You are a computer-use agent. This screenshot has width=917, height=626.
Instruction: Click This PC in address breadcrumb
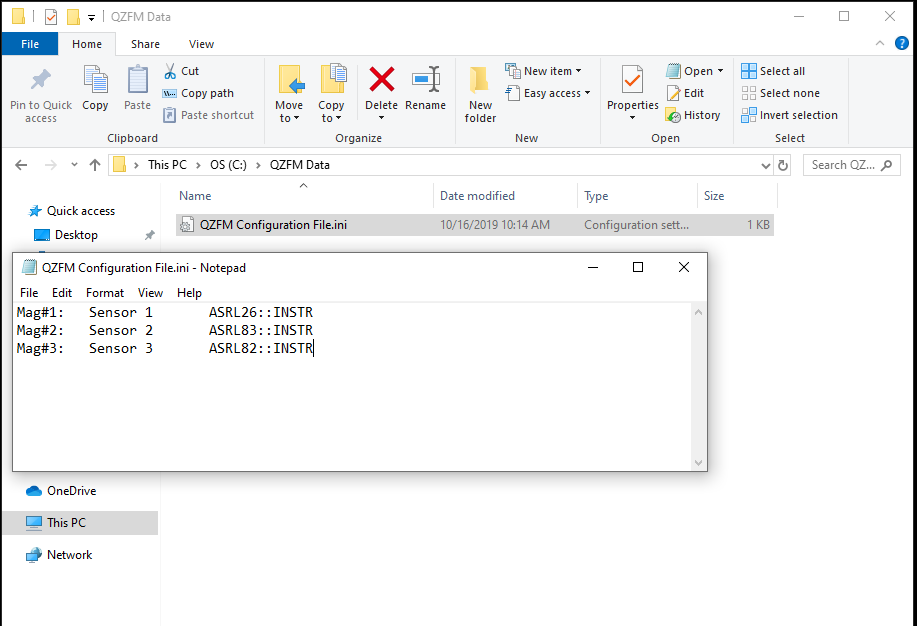click(x=167, y=165)
